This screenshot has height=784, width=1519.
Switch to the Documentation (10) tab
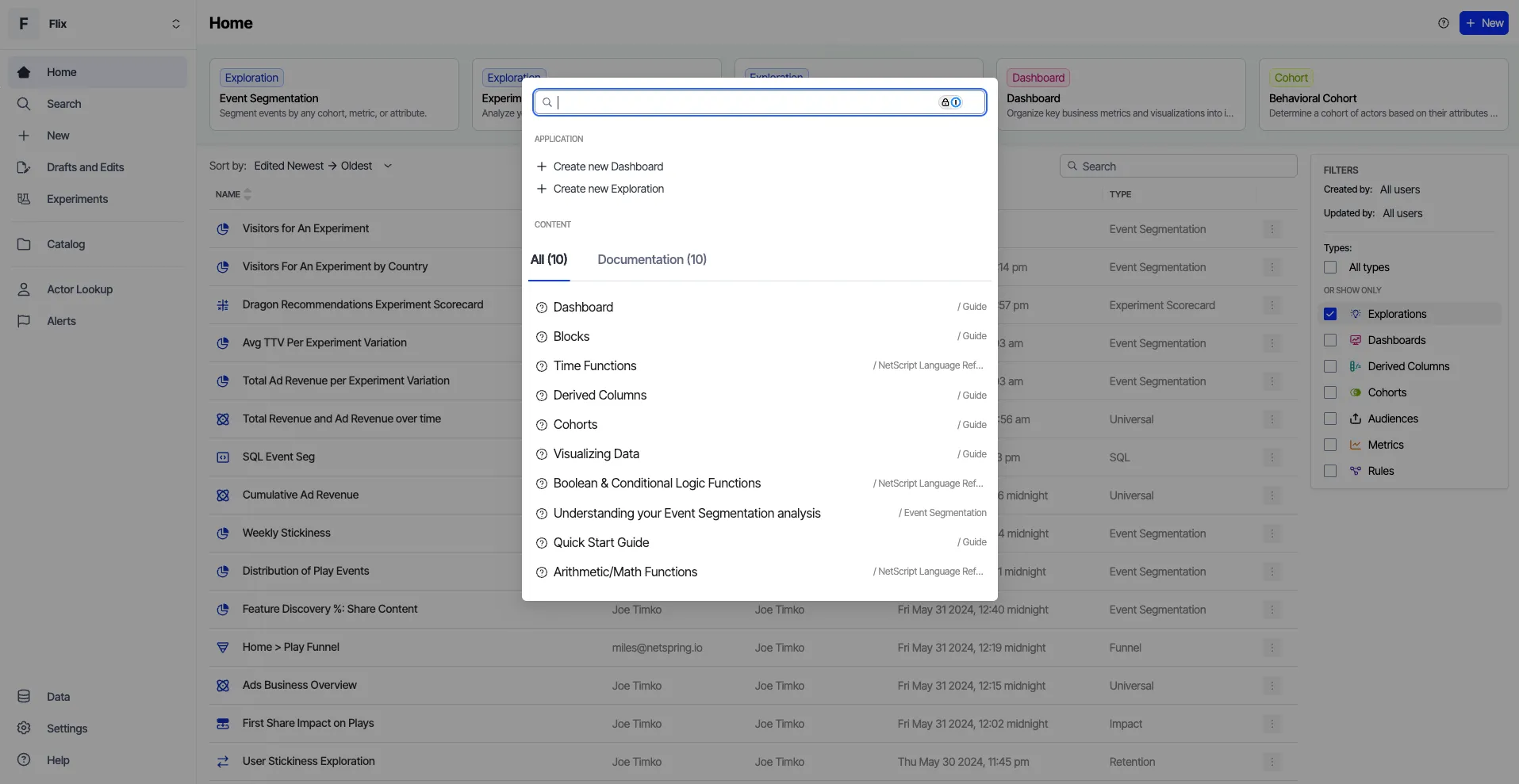coord(652,259)
